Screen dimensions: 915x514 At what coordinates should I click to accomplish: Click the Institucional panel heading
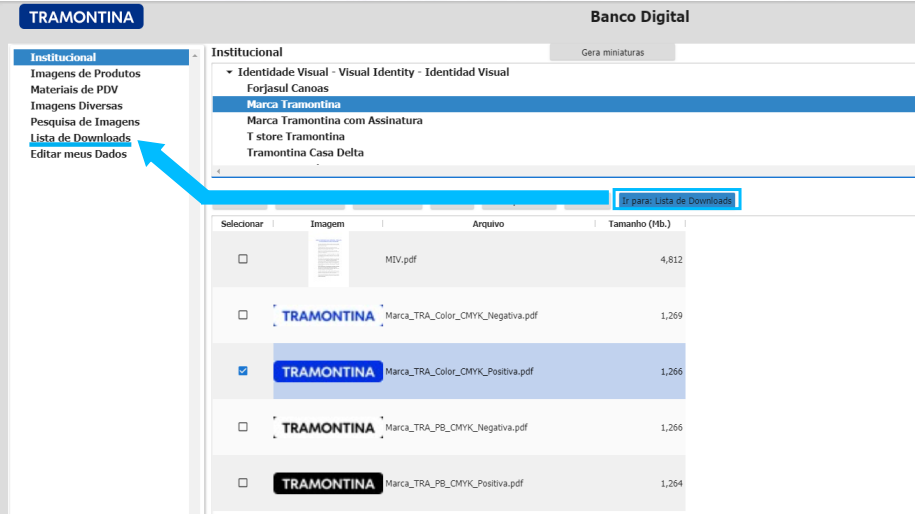[x=247, y=53]
